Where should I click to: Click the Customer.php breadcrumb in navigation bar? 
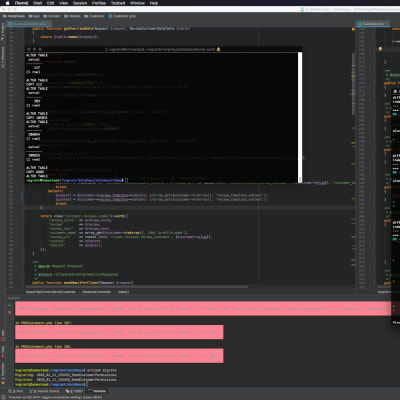[x=122, y=16]
